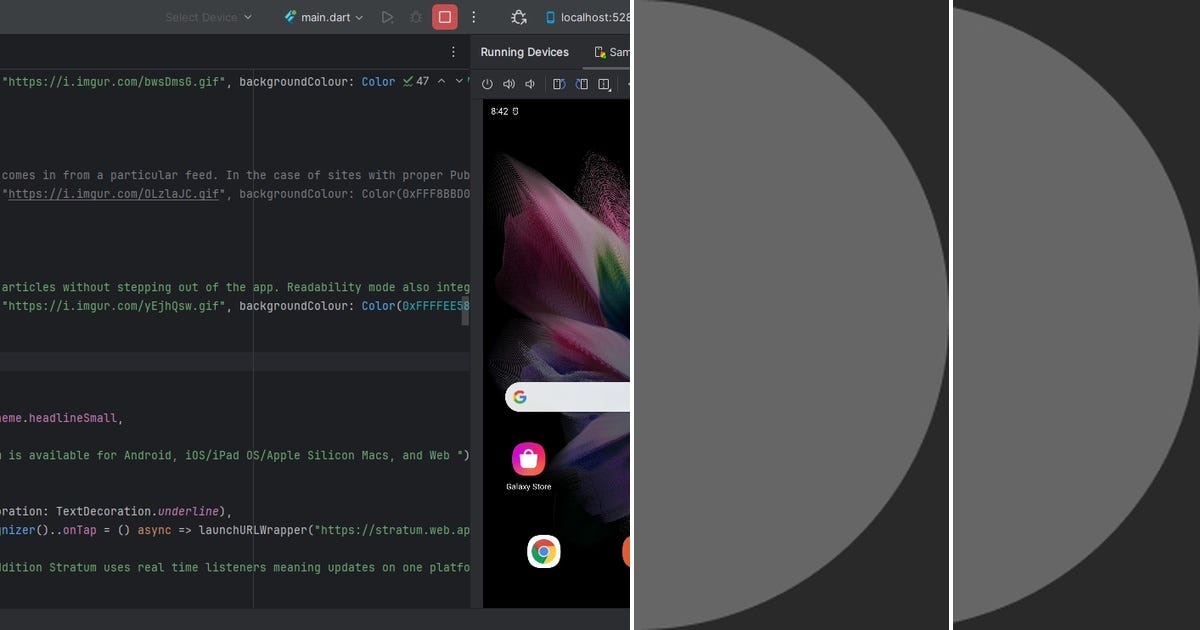The width and height of the screenshot is (1200, 630).
Task: Rotate the virtual device counterclockwise
Action: pyautogui.click(x=558, y=84)
